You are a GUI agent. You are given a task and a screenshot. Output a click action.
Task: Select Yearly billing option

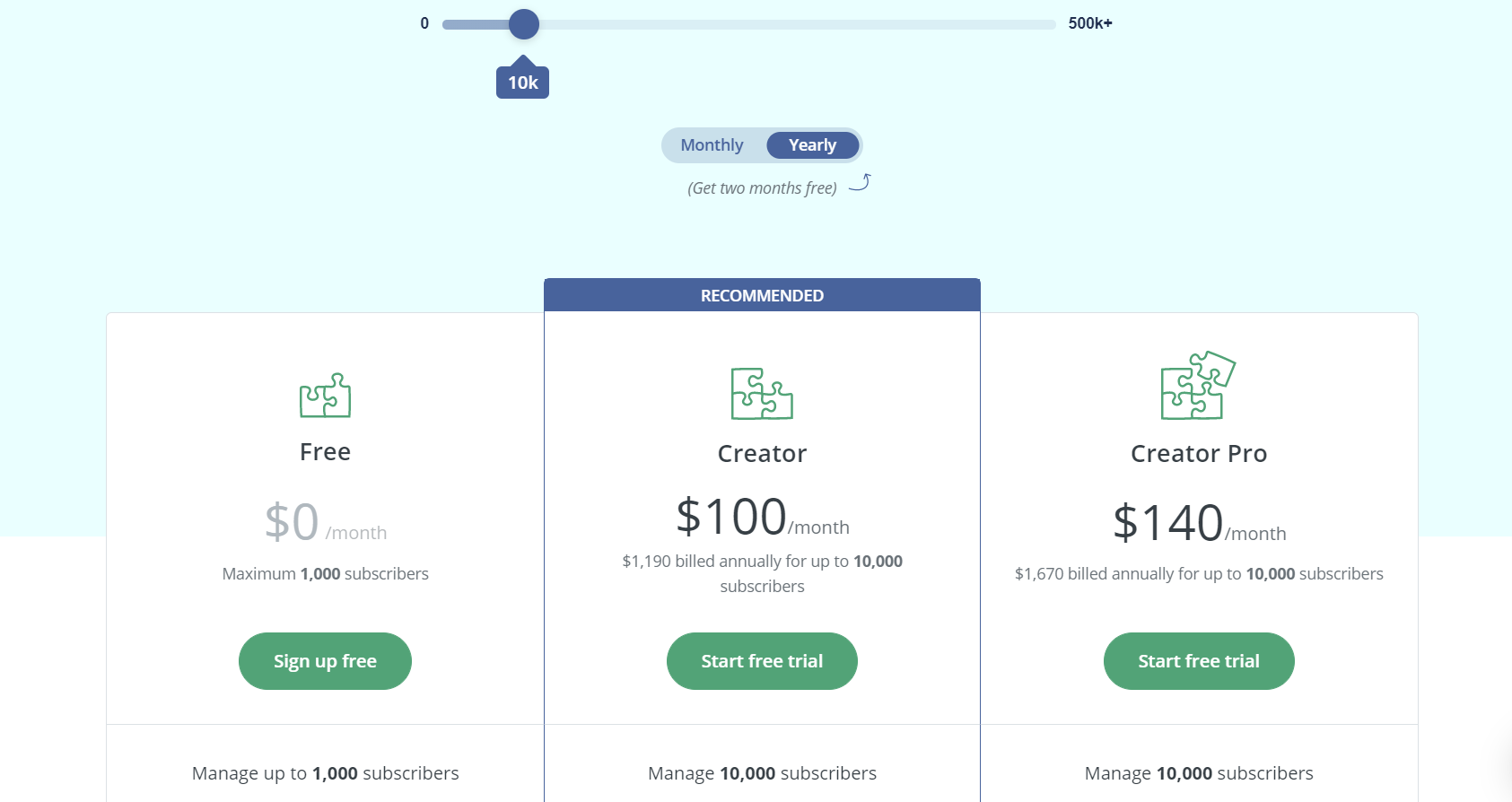coord(812,145)
